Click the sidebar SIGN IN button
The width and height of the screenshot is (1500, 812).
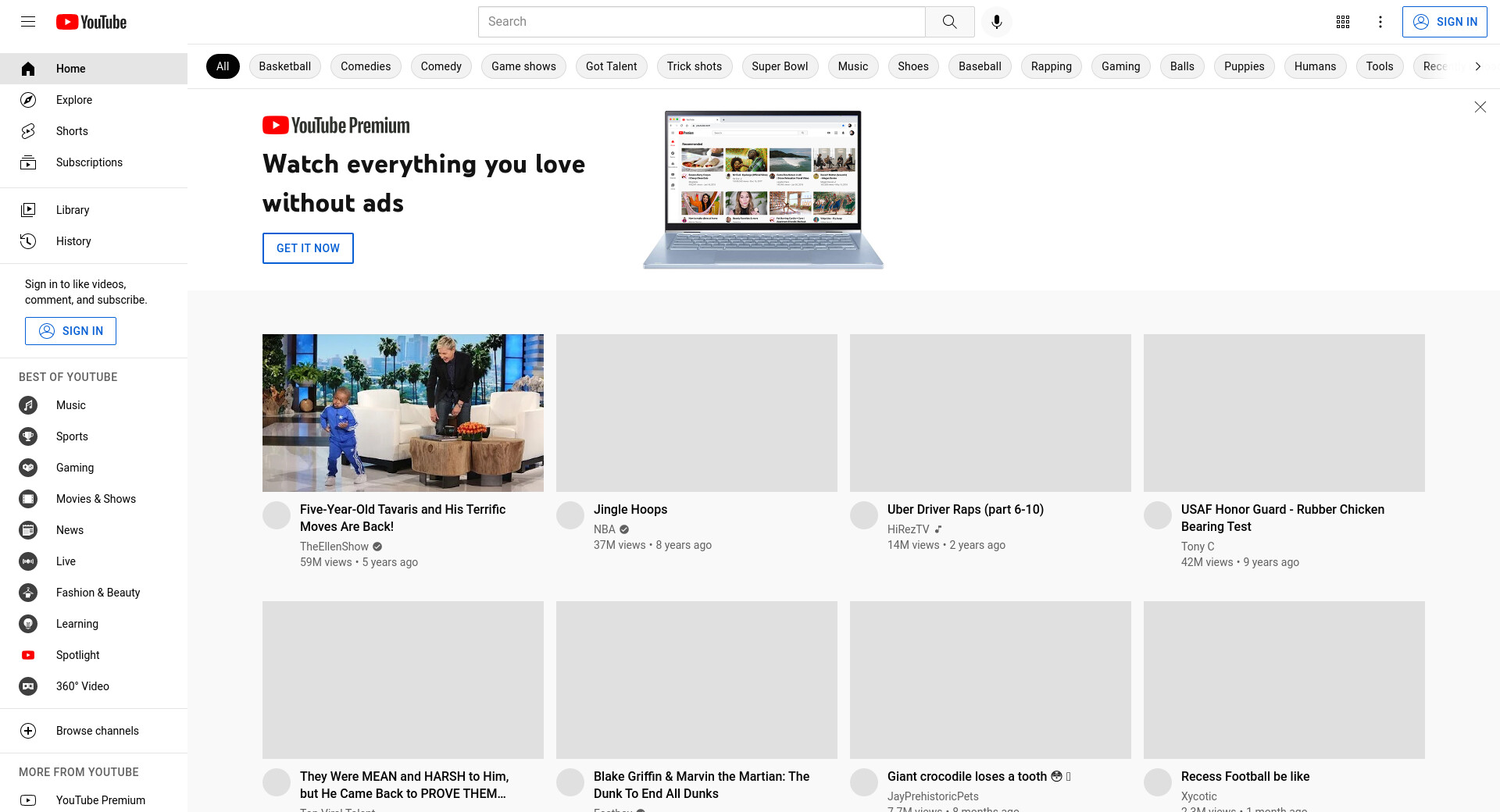(x=70, y=331)
